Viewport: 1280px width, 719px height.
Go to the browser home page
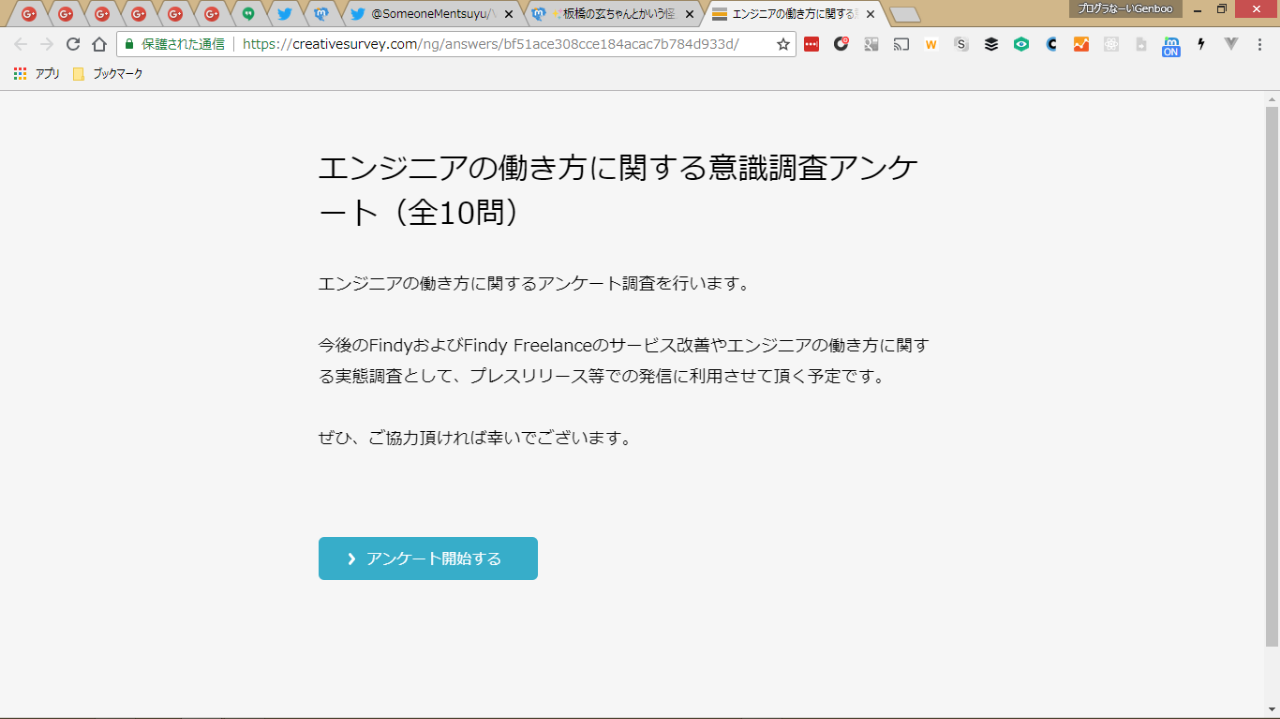click(99, 44)
